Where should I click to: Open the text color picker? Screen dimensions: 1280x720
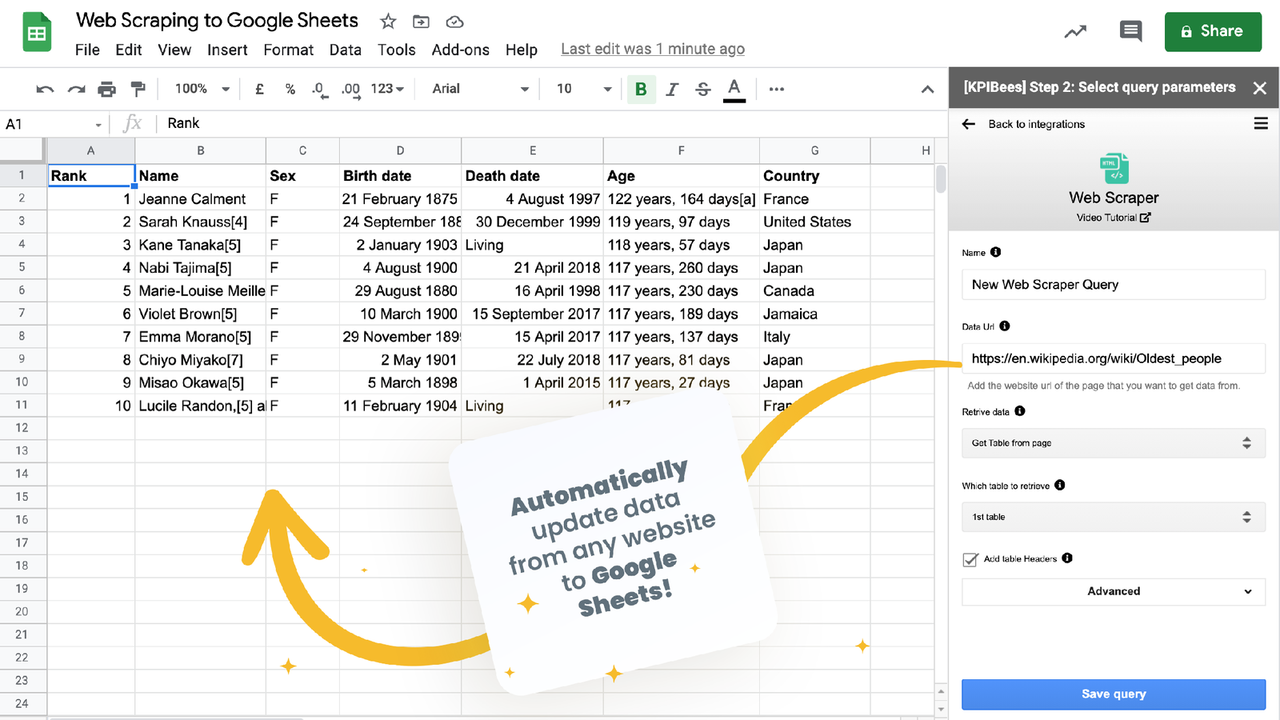point(734,89)
